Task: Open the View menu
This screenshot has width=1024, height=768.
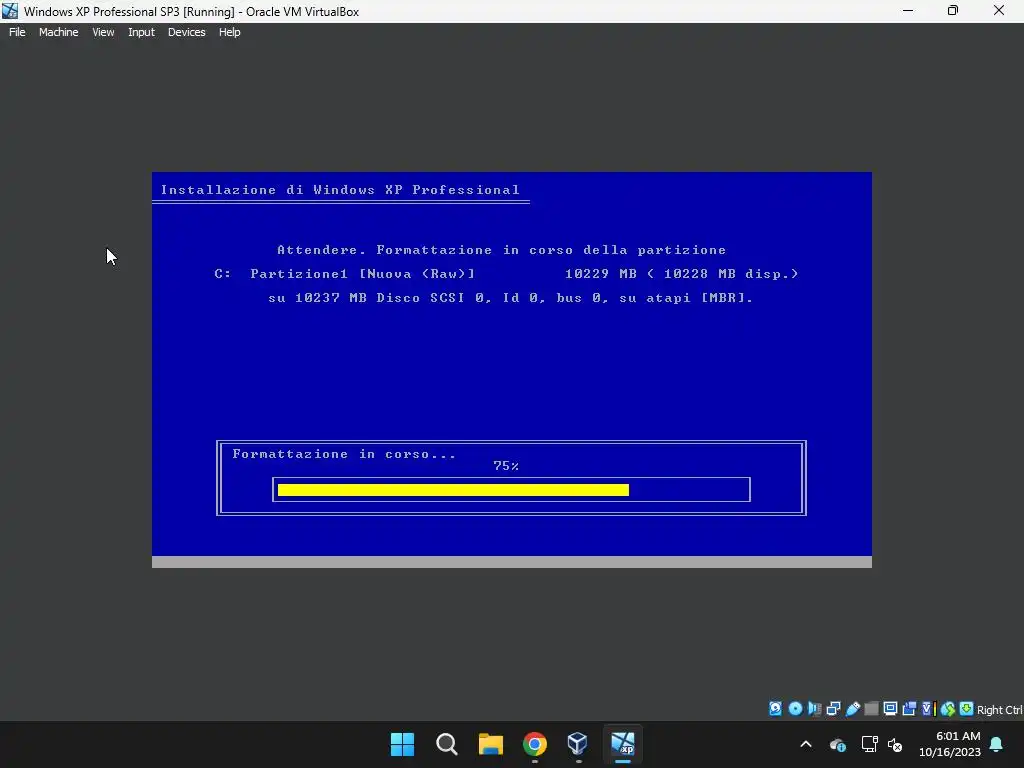Action: click(103, 32)
